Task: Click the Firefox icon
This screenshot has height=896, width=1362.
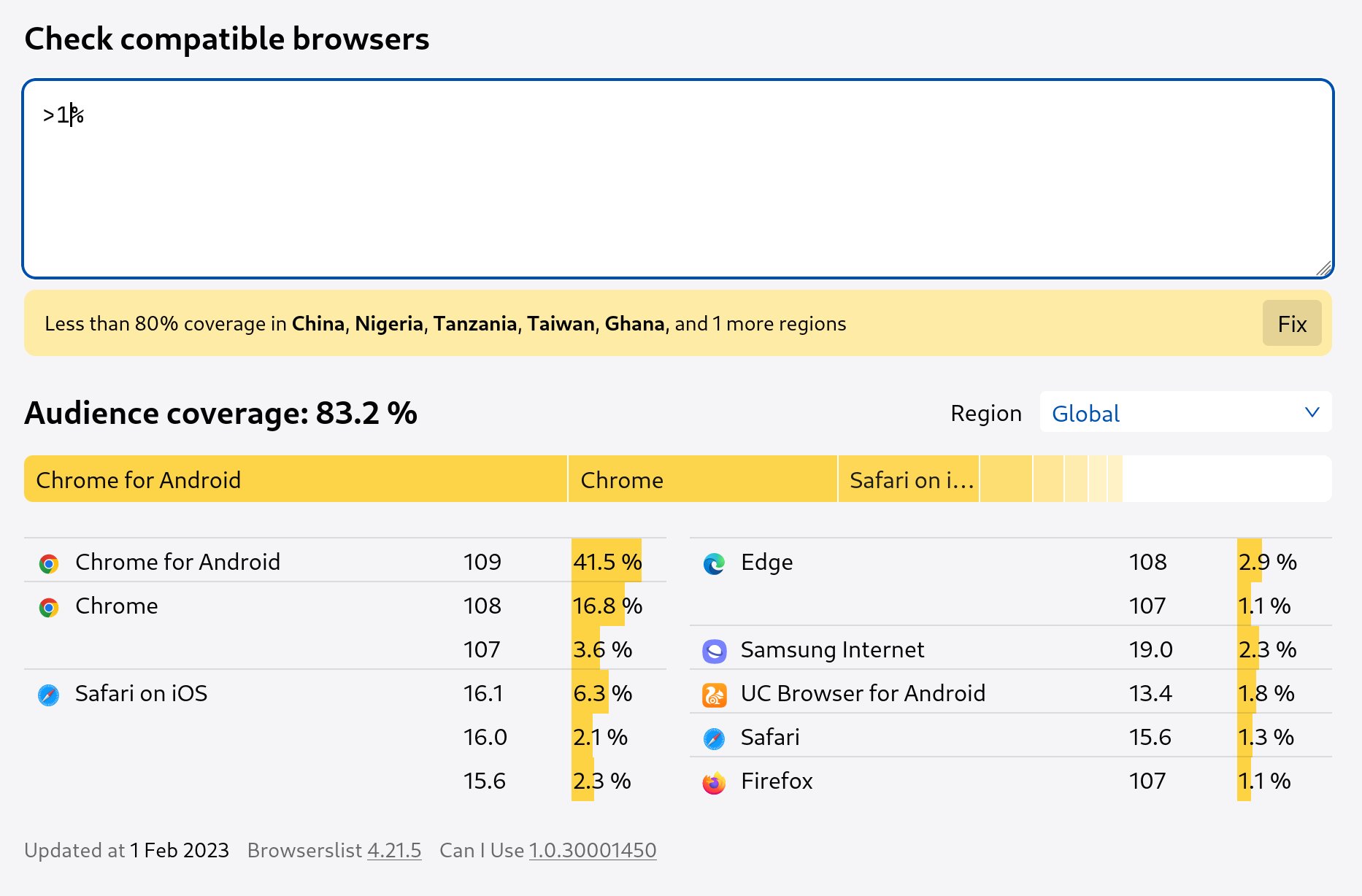Action: (x=714, y=782)
